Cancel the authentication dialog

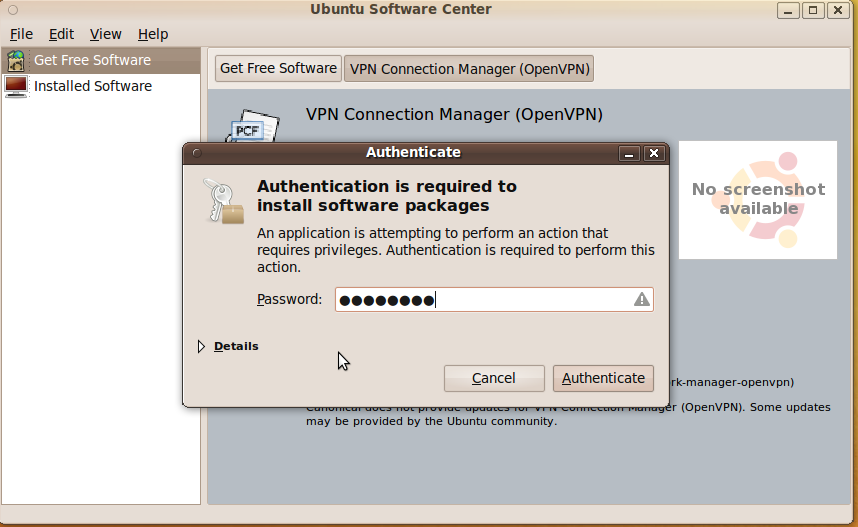pyautogui.click(x=494, y=378)
